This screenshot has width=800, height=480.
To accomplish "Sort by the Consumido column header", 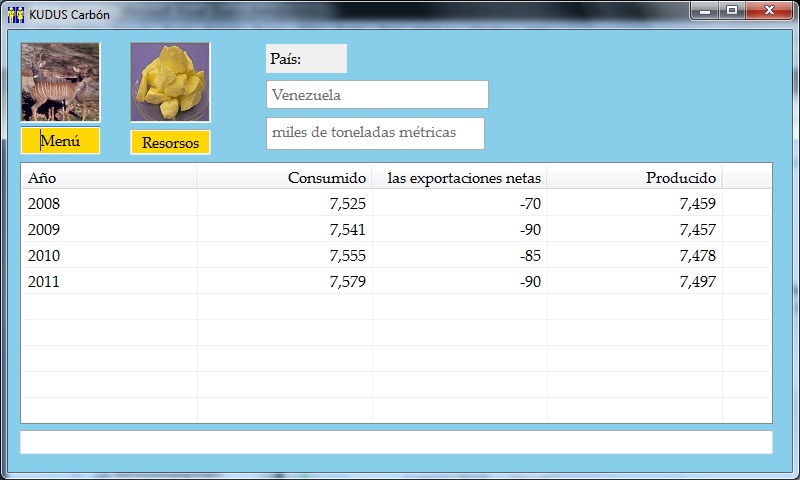I will point(284,178).
